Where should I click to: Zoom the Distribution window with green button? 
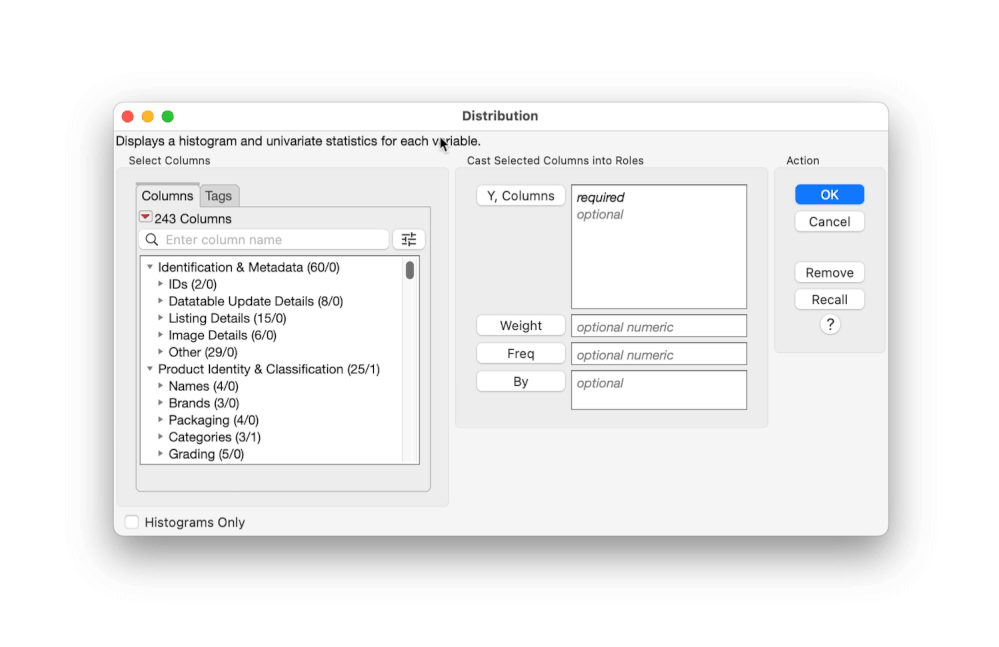coord(168,116)
